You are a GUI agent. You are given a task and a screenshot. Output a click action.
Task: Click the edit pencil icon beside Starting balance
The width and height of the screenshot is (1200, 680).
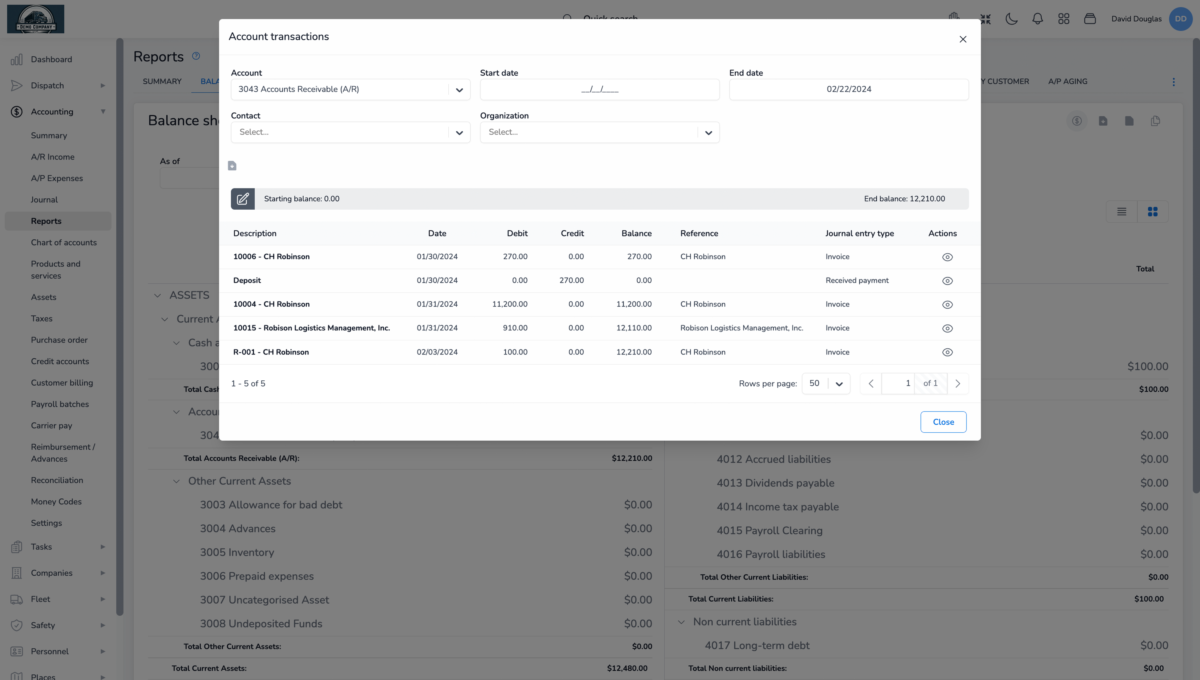(243, 199)
